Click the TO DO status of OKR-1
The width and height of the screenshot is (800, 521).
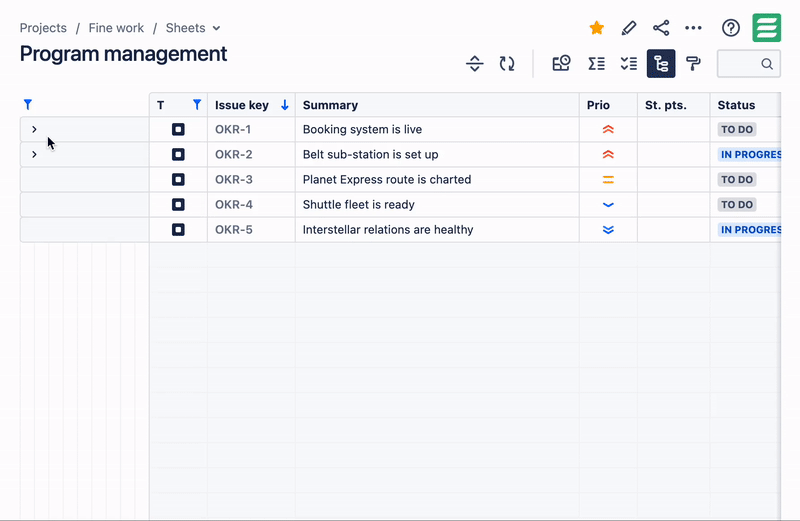(737, 129)
